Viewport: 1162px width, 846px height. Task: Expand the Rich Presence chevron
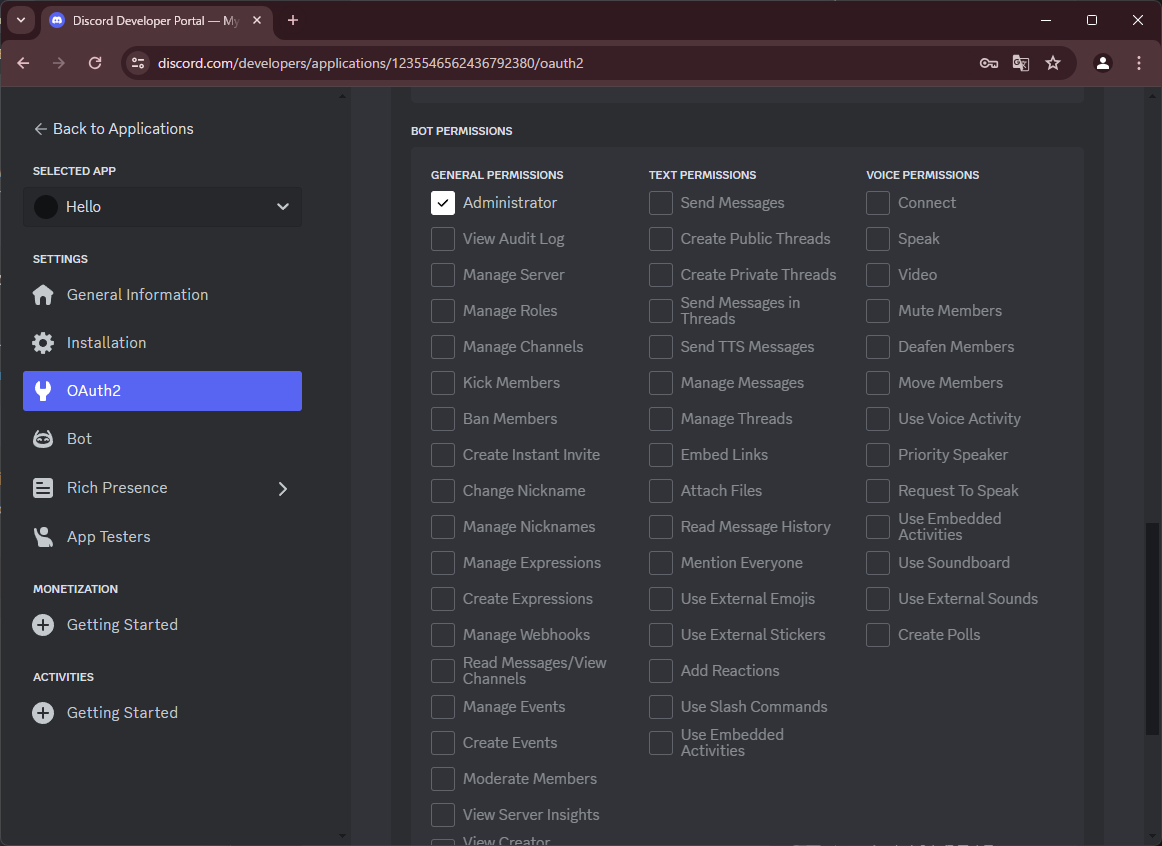click(x=283, y=490)
